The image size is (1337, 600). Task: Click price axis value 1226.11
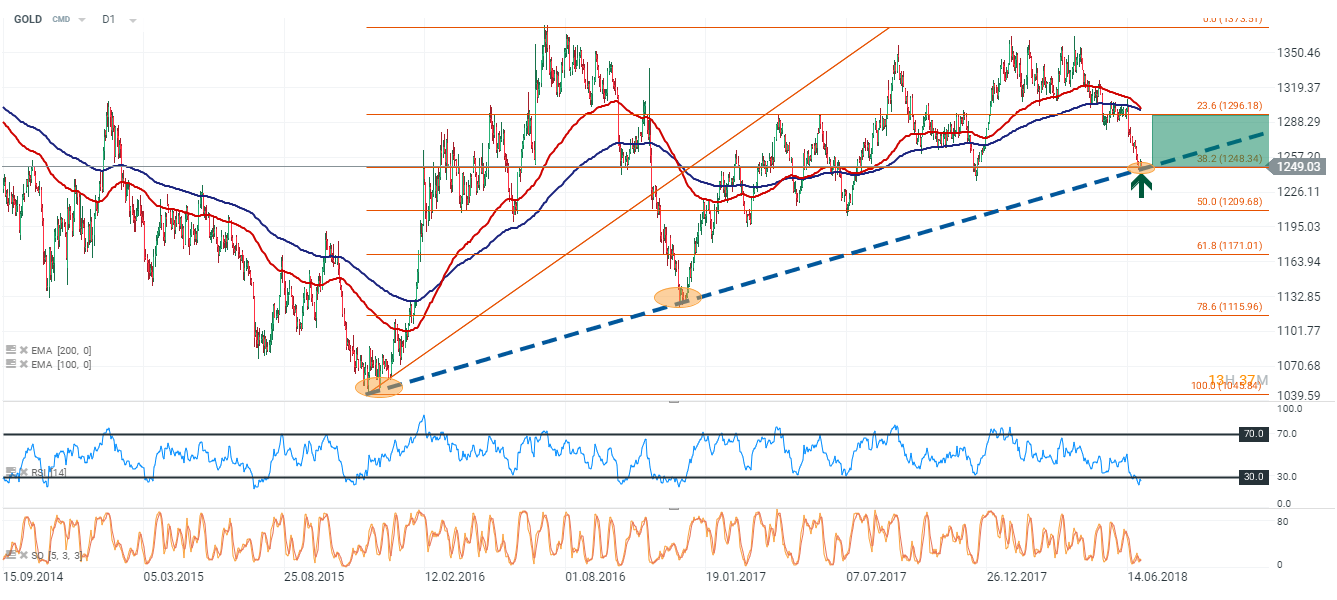tap(1298, 191)
